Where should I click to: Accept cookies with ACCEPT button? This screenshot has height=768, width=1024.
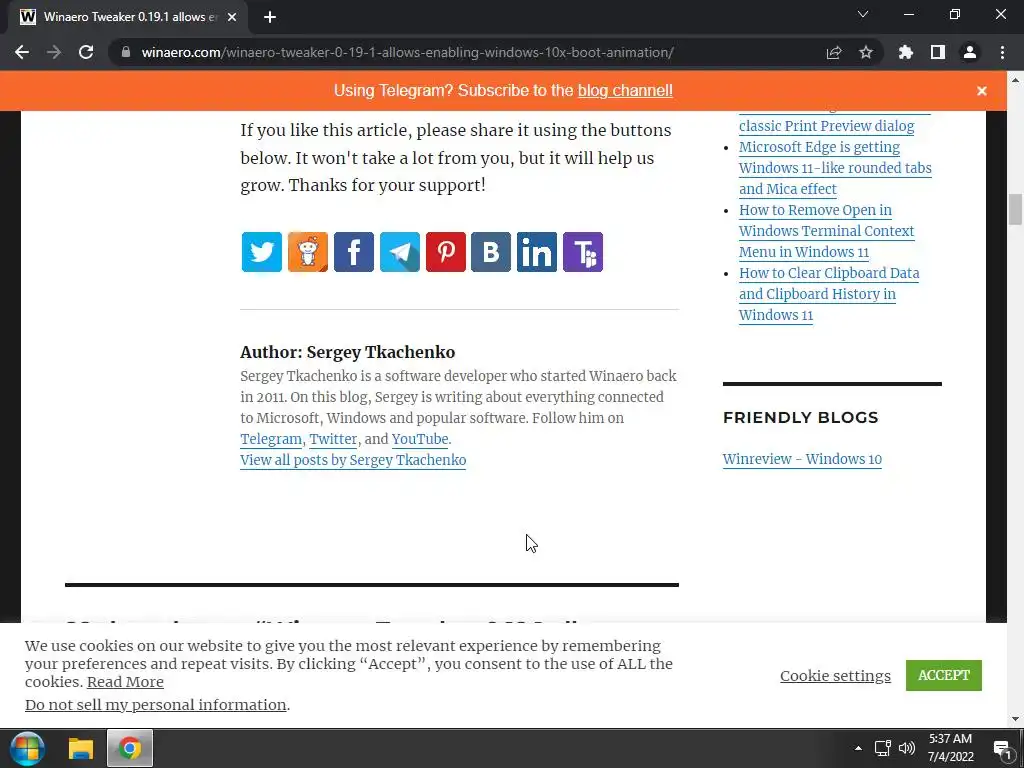click(x=944, y=675)
